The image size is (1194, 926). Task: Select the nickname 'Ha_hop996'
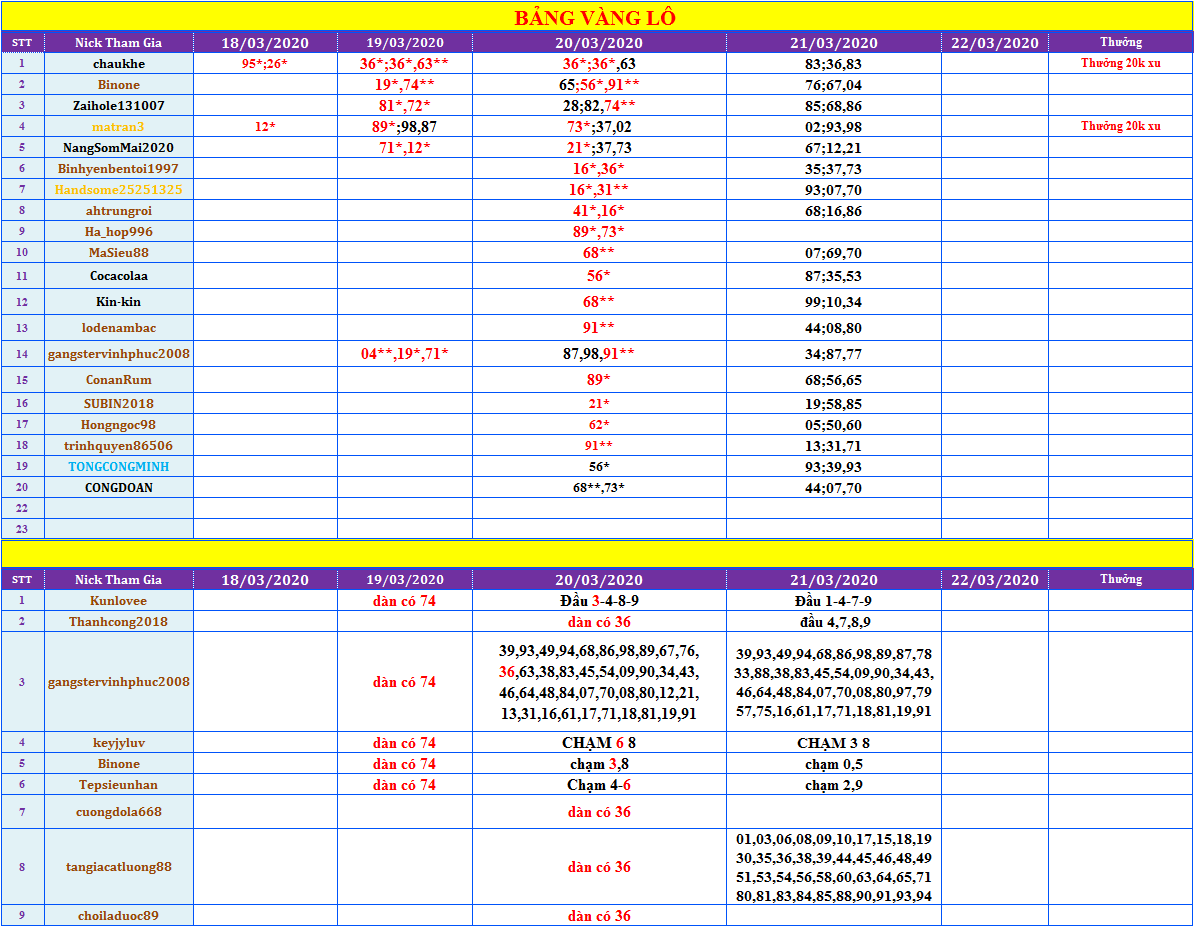tap(119, 232)
